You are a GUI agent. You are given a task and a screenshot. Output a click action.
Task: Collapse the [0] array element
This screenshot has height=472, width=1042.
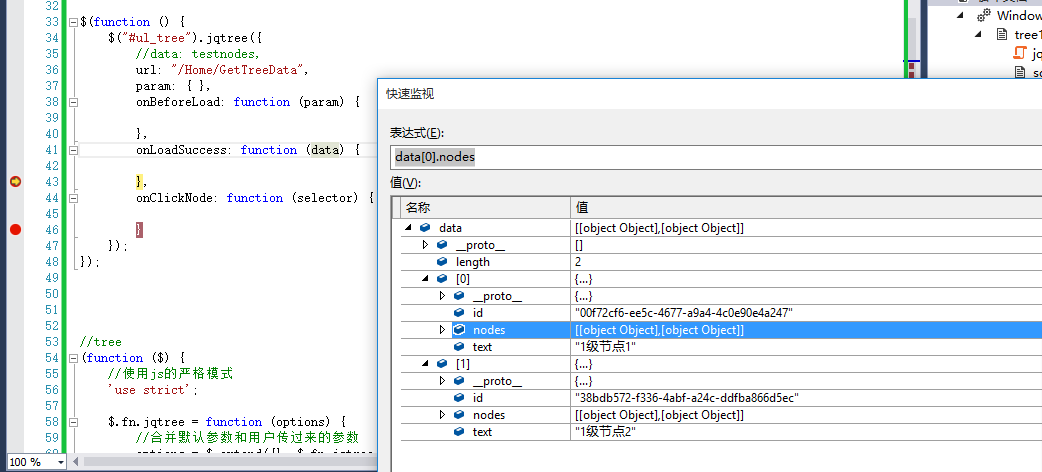coord(425,279)
